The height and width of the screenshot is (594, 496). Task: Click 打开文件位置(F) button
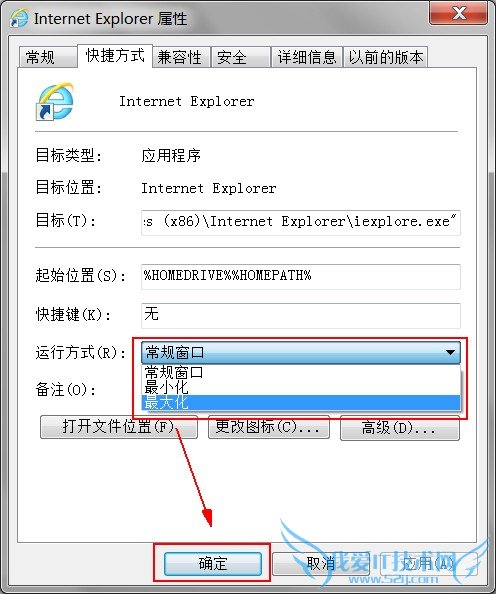coord(119,427)
